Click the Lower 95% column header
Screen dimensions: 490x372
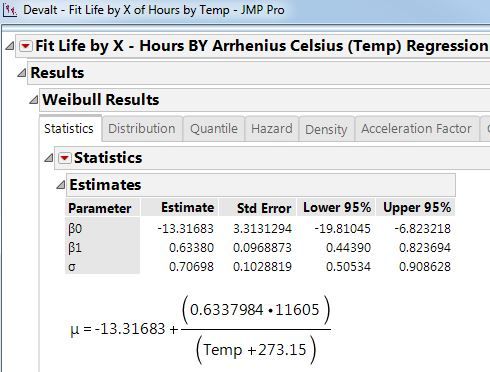[337, 208]
